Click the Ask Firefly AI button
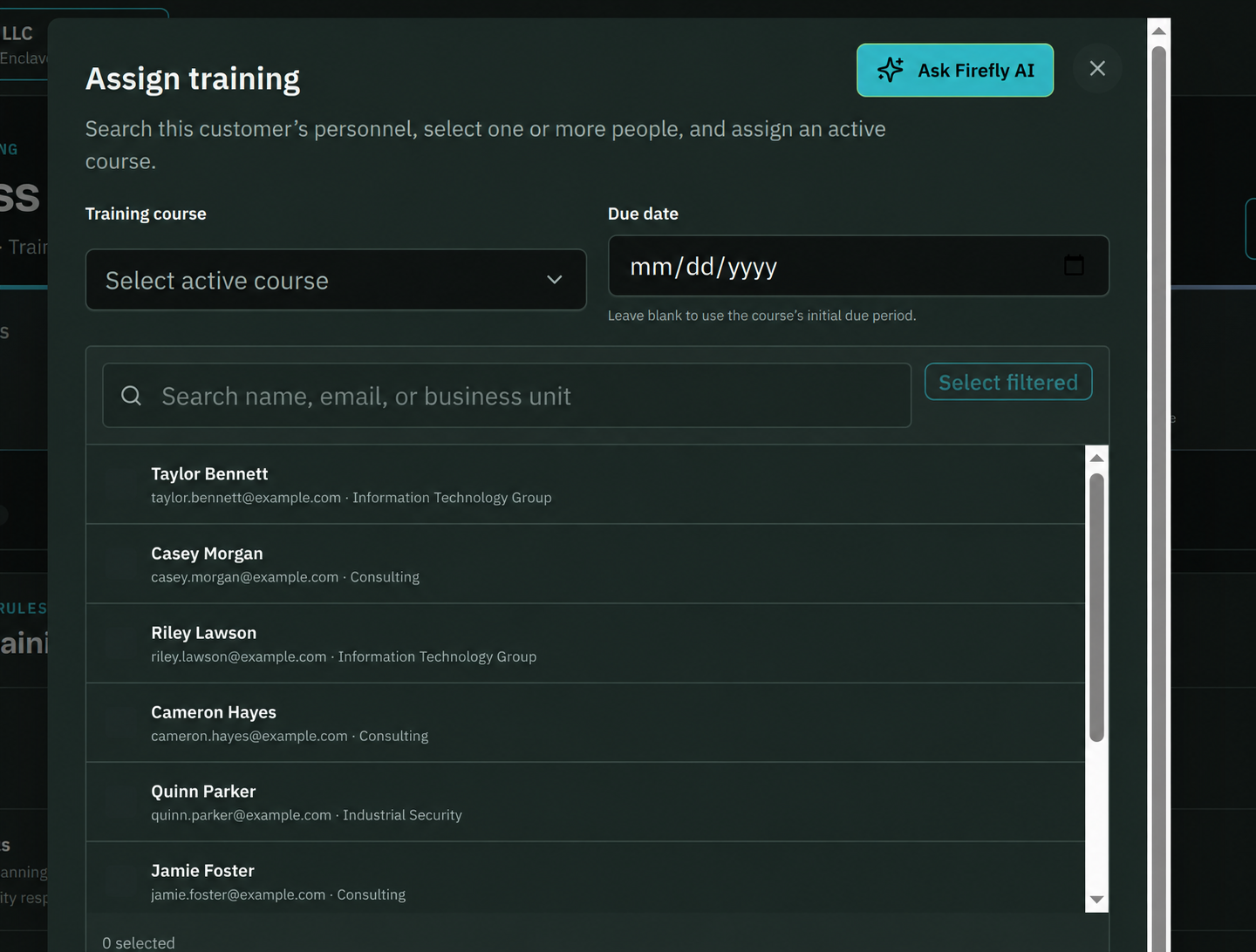This screenshot has width=1256, height=952. point(955,71)
